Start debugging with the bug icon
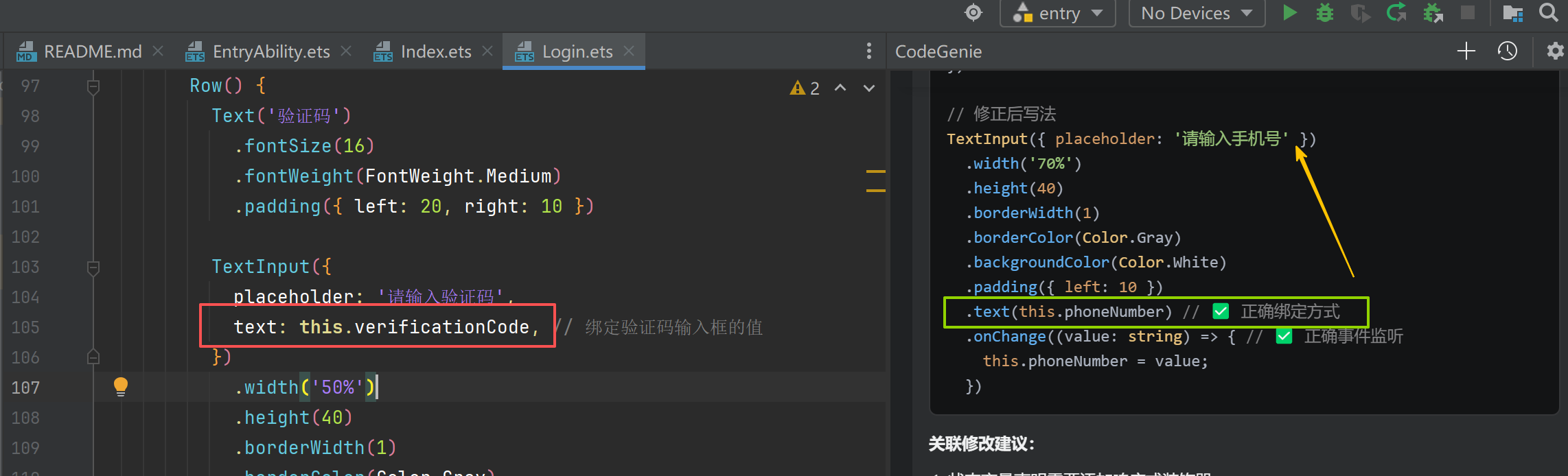This screenshot has width=1568, height=476. 1325,13
